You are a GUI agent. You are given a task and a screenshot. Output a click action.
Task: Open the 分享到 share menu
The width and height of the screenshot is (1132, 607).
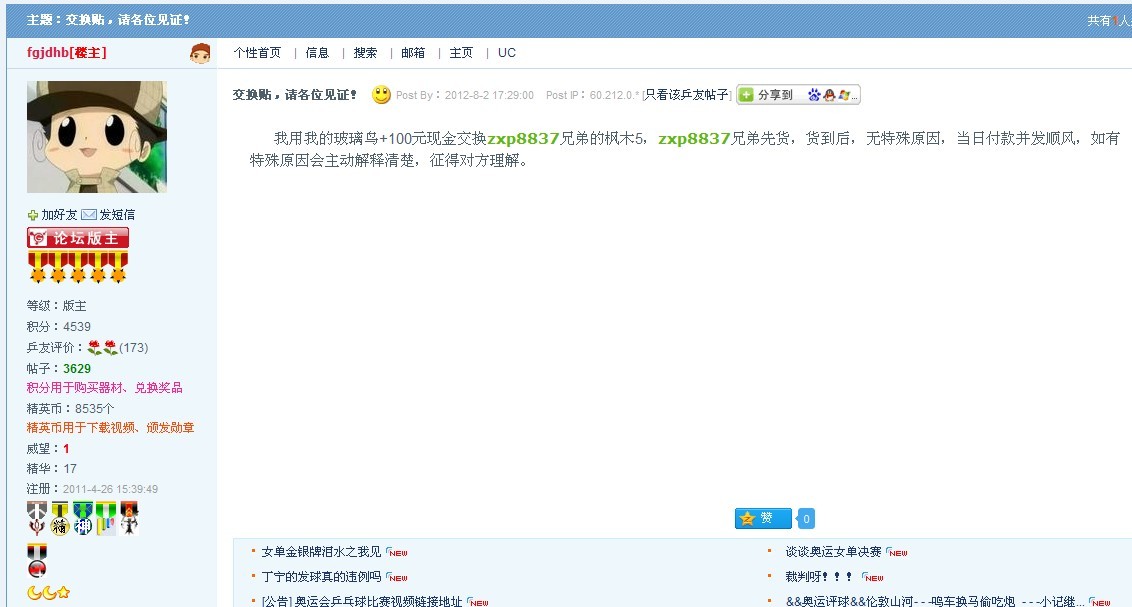768,95
